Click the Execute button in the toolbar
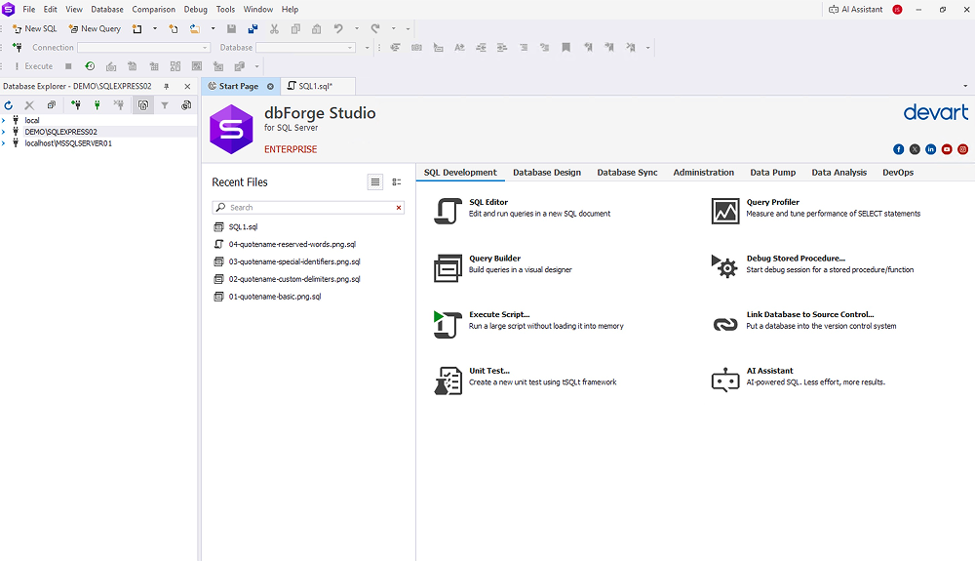Screen dimensions: 977x562 click(x=33, y=66)
